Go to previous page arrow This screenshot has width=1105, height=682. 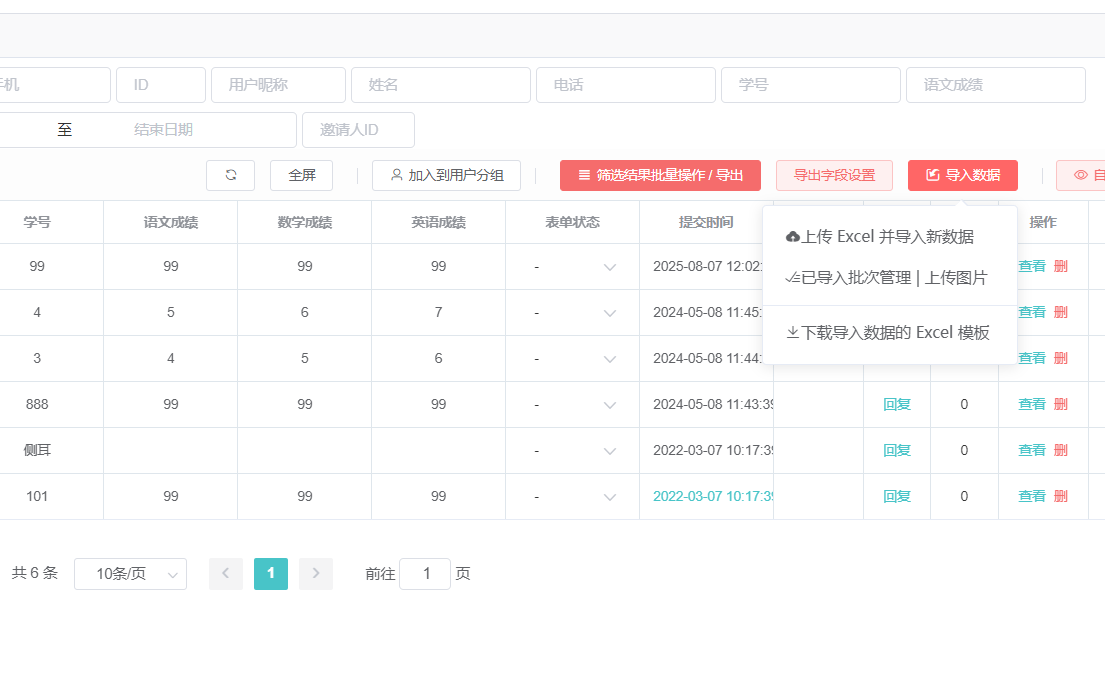(226, 574)
